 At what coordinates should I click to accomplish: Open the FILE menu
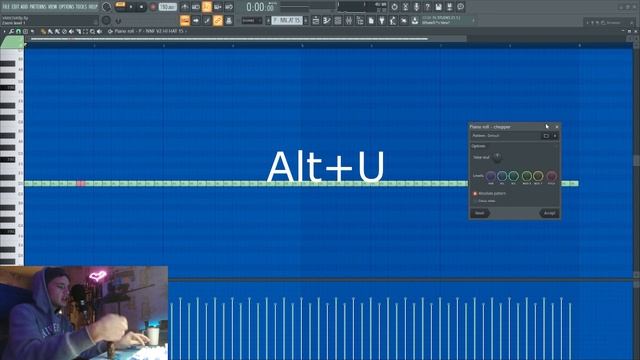click(x=6, y=7)
